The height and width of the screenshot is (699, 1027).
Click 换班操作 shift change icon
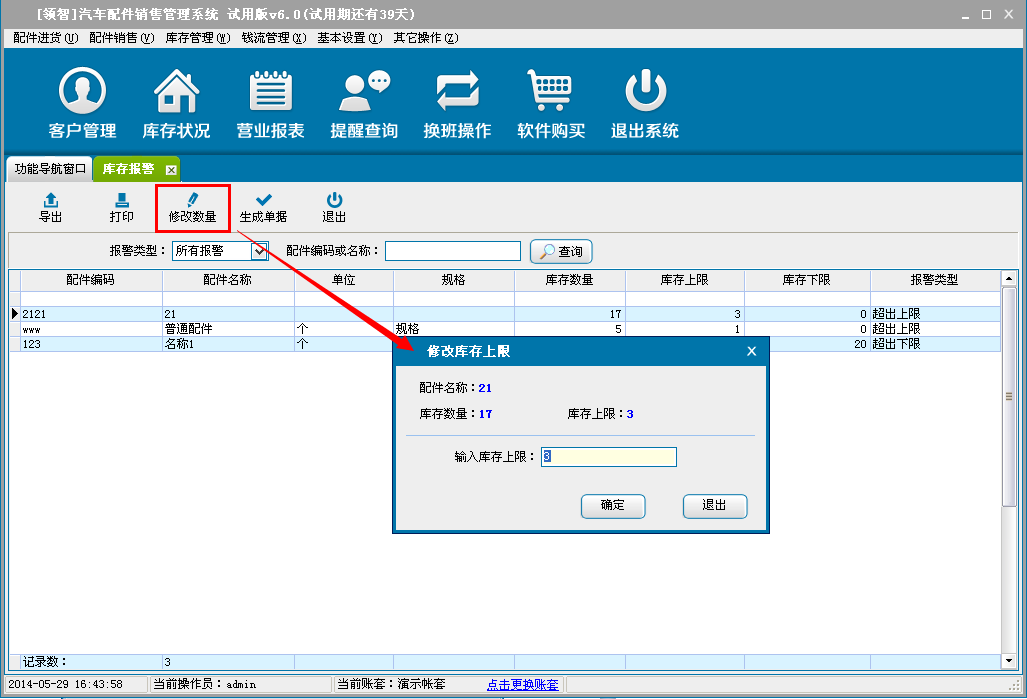click(457, 93)
